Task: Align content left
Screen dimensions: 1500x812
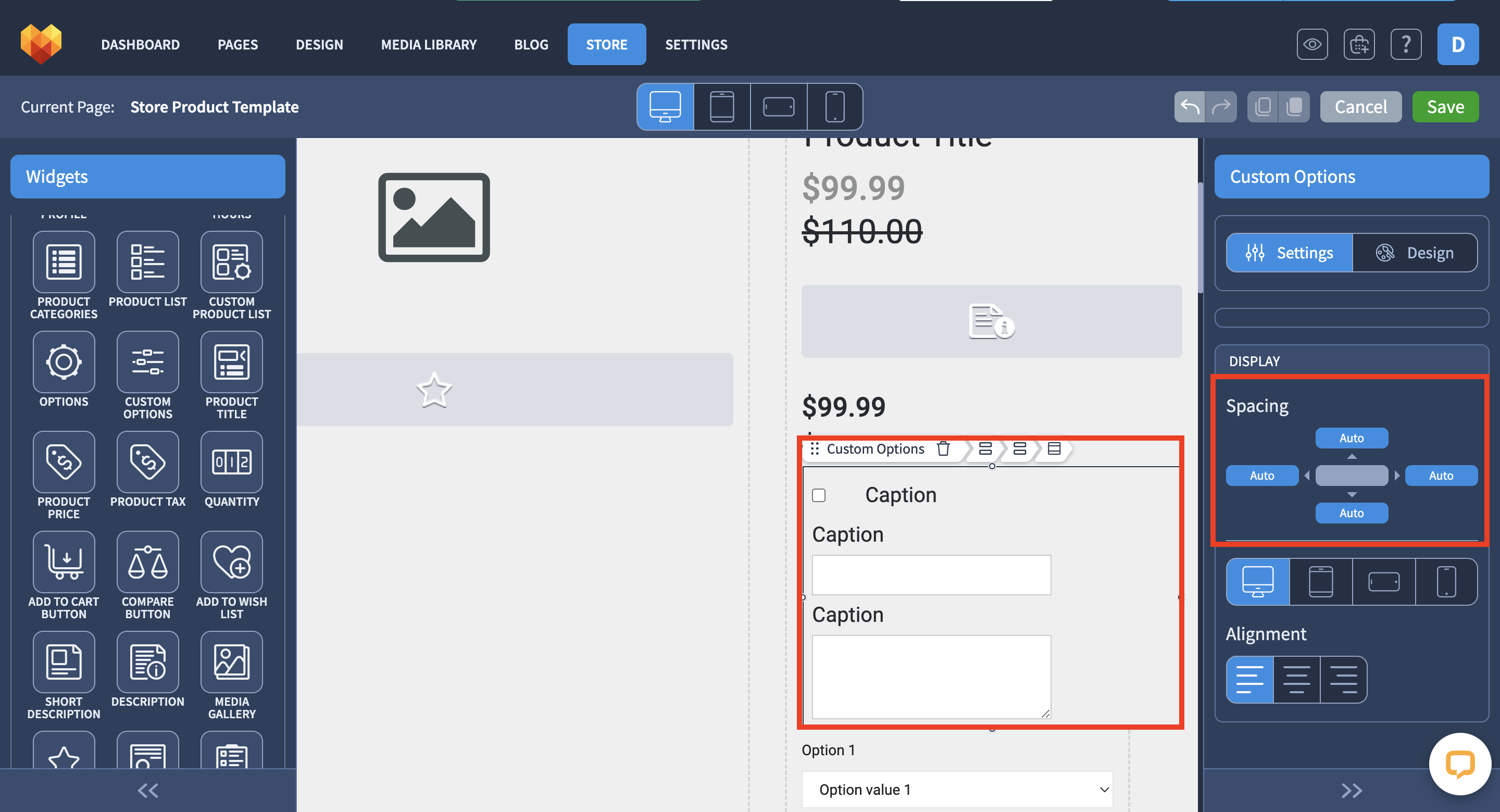Action: pyautogui.click(x=1249, y=680)
